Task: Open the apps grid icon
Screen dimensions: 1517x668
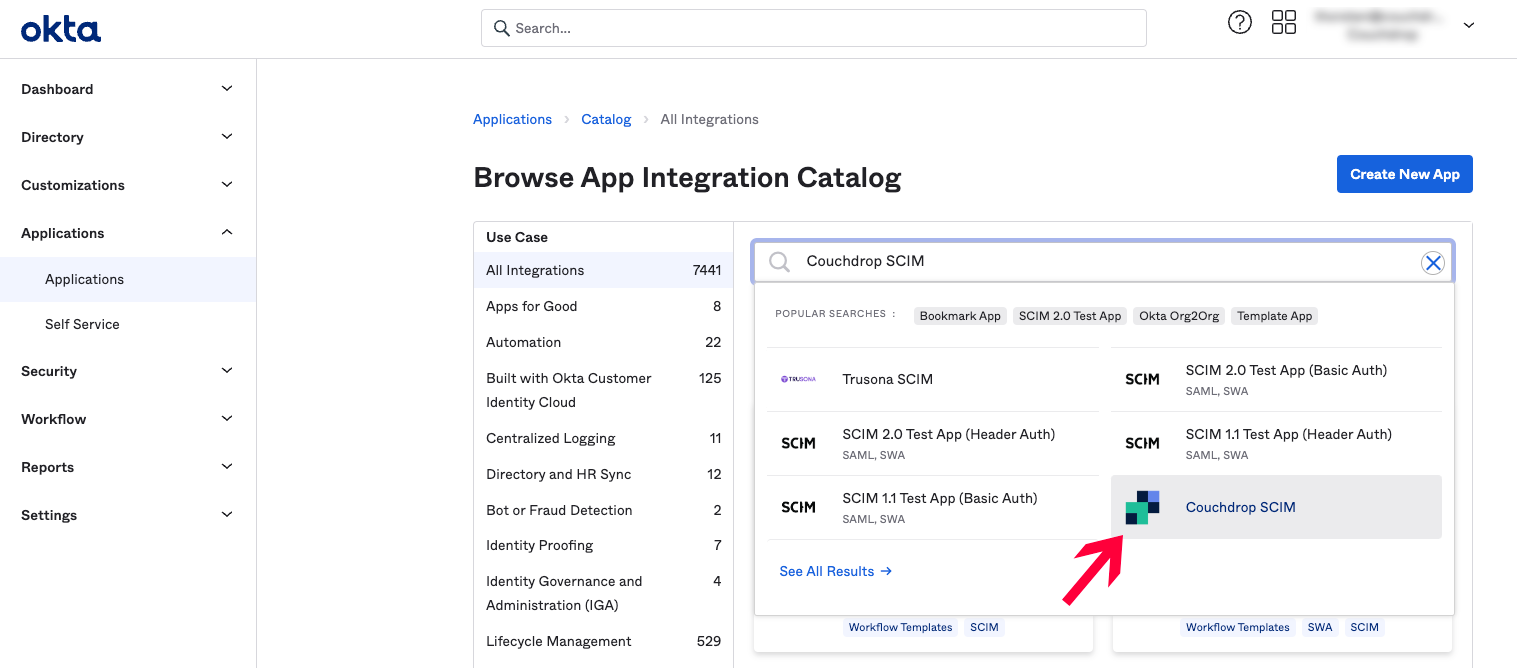Action: point(1284,22)
